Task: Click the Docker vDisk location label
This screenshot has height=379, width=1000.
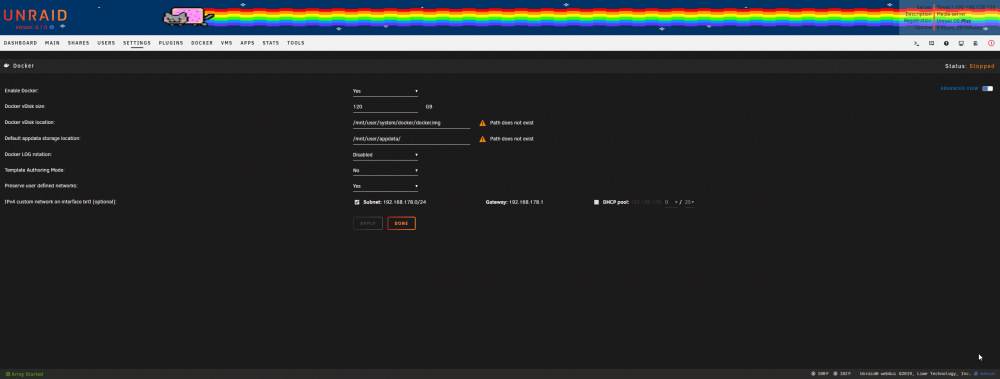Action: coord(29,123)
